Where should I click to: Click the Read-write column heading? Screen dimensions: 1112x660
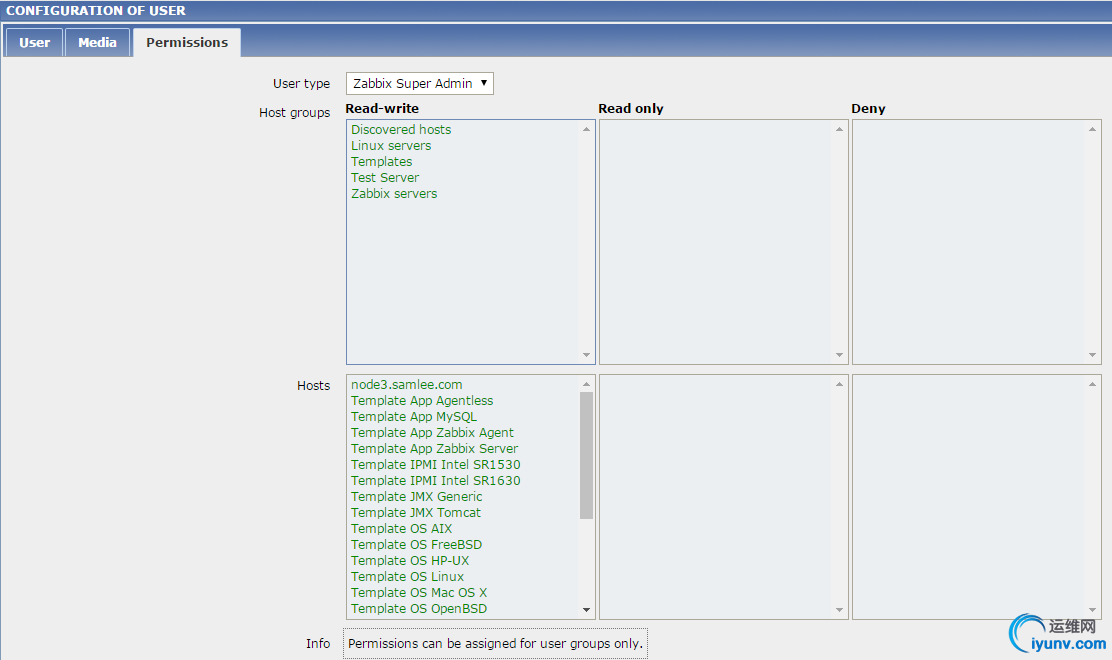pyautogui.click(x=382, y=108)
